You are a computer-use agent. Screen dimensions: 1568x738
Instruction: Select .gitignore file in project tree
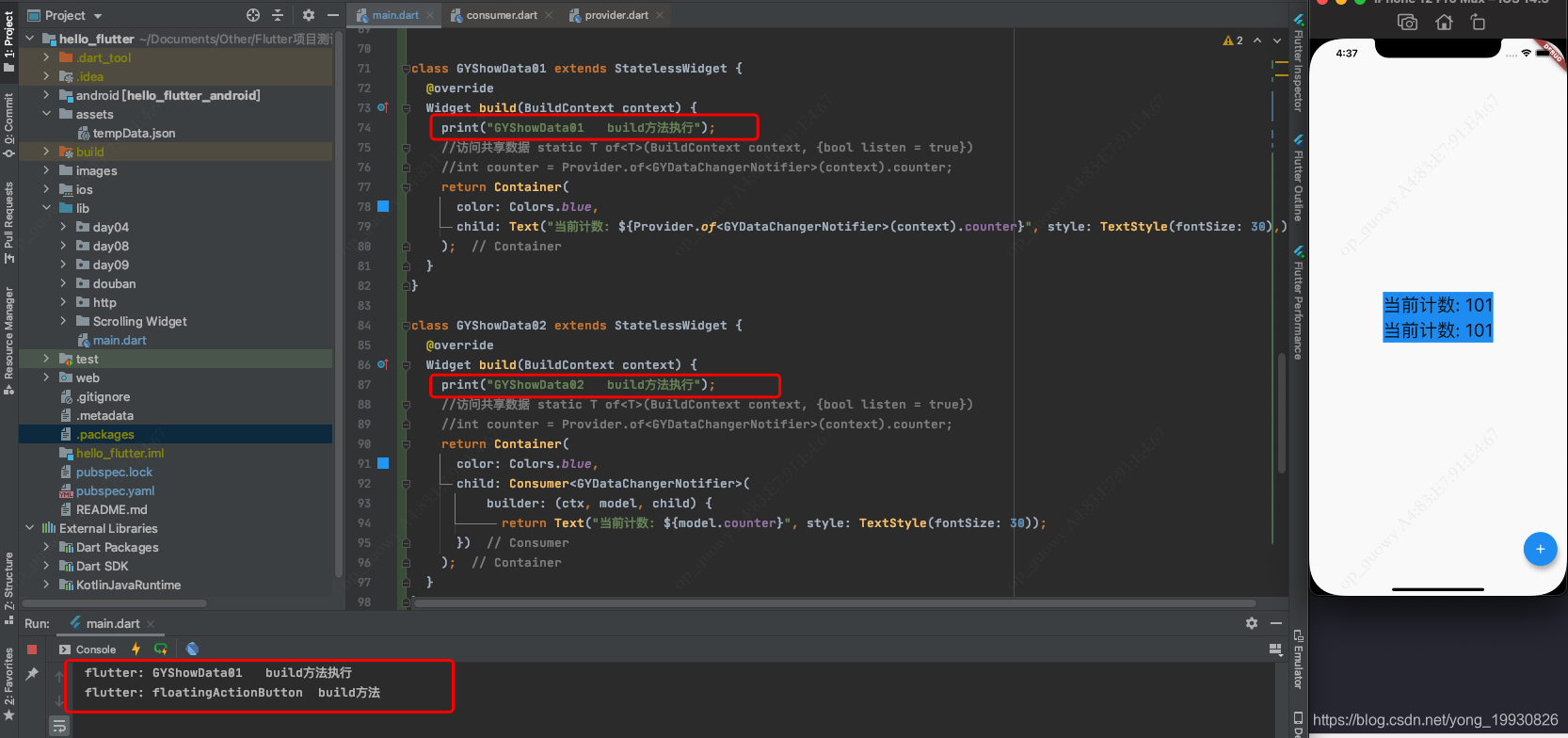pyautogui.click(x=104, y=396)
